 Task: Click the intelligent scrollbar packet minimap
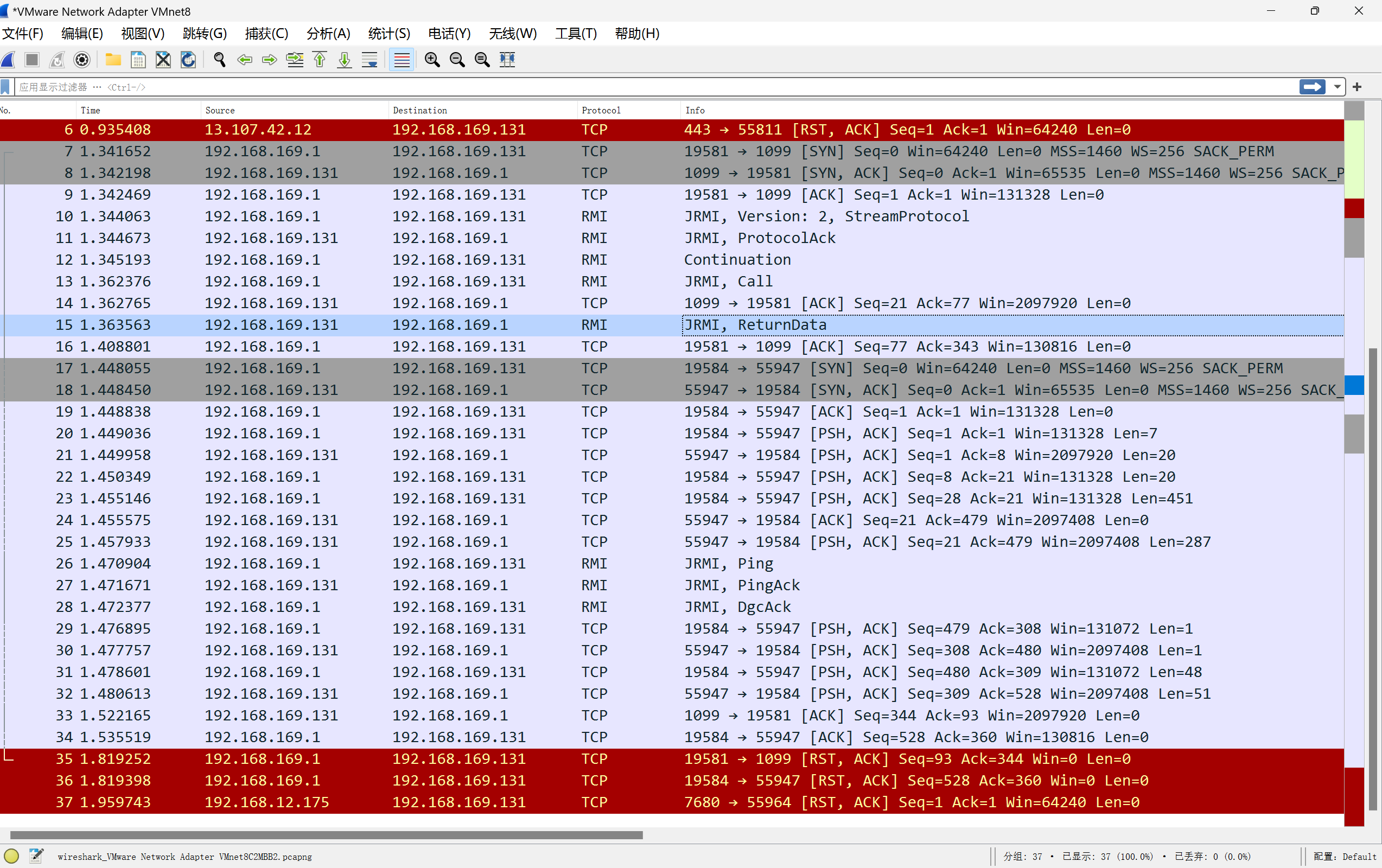pyautogui.click(x=1354, y=463)
